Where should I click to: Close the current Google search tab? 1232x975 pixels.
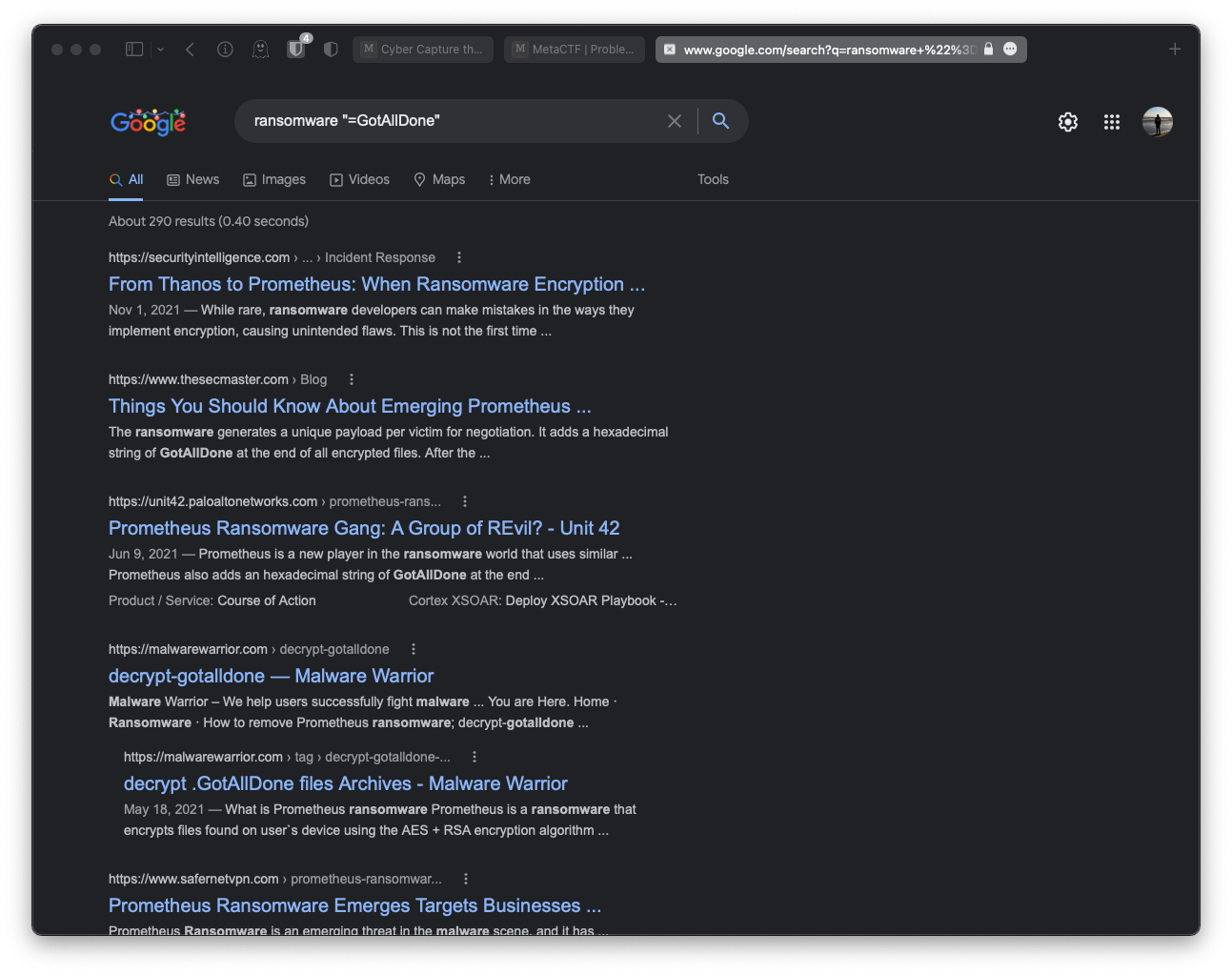[670, 50]
